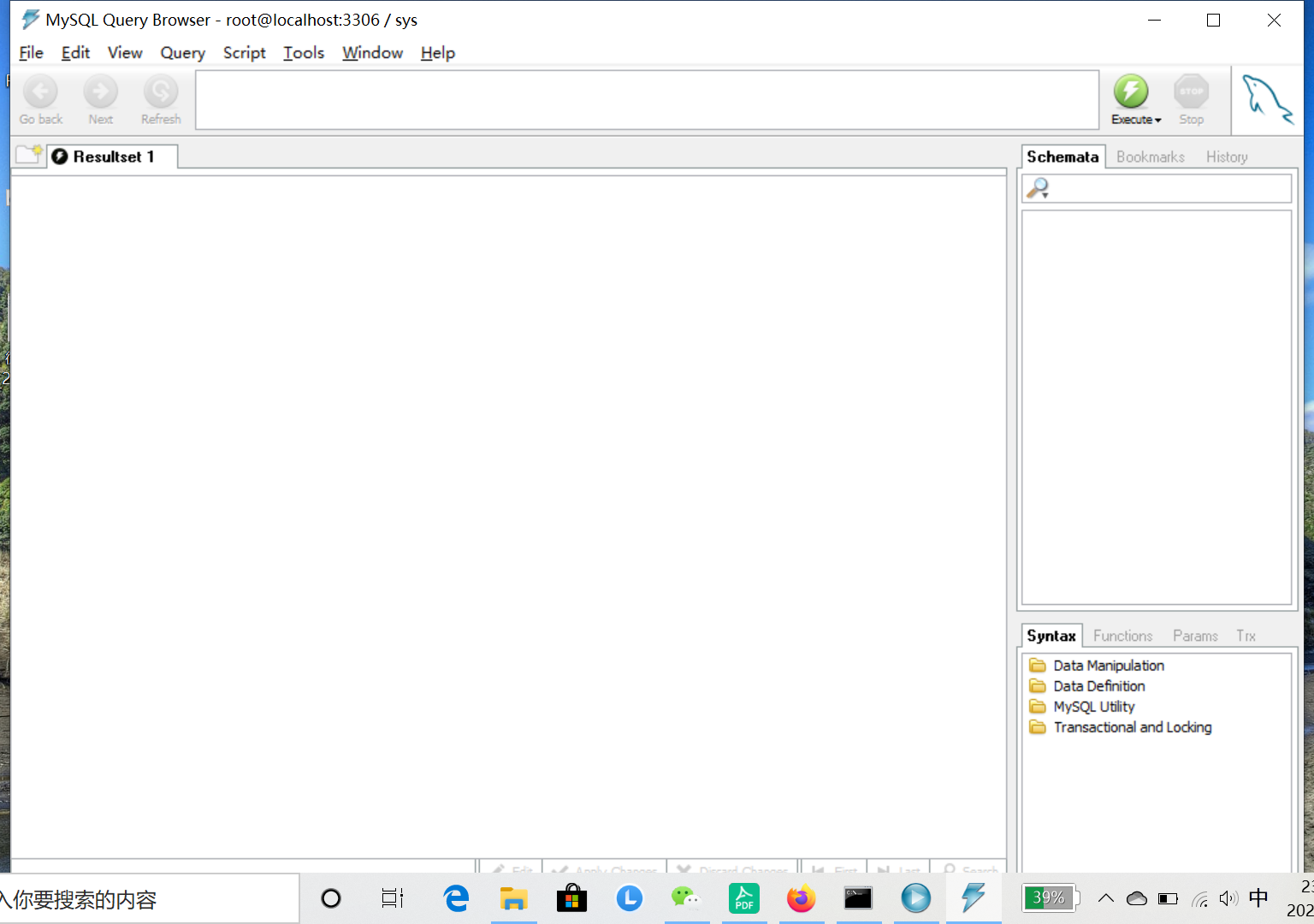Image resolution: width=1314 pixels, height=924 pixels.
Task: Click the Transactional and Locking folder icon
Action: pyautogui.click(x=1038, y=727)
